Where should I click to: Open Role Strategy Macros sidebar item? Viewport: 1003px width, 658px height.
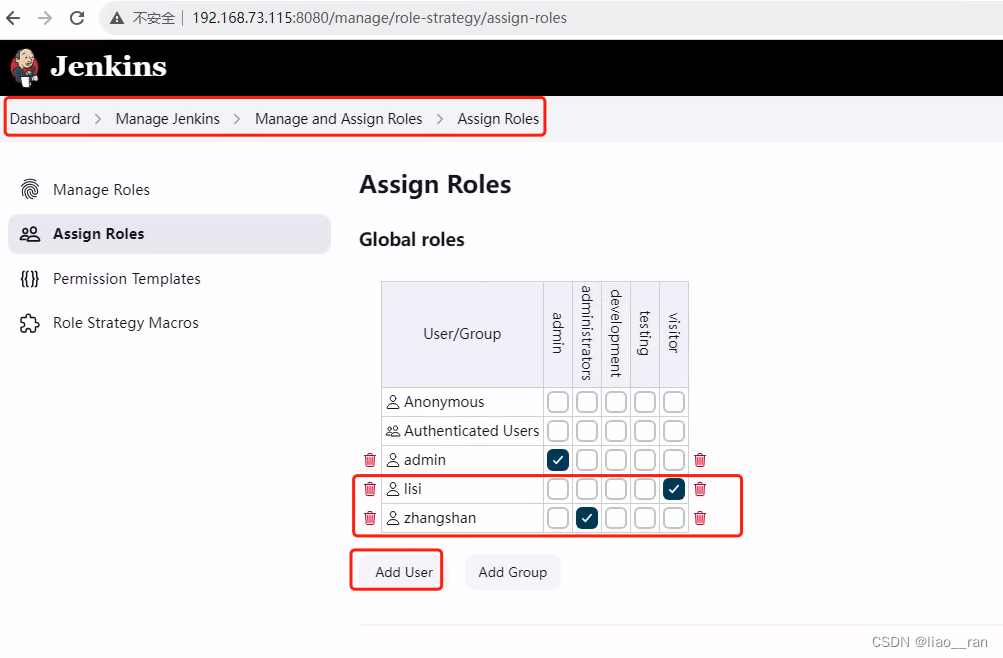[x=169, y=323]
